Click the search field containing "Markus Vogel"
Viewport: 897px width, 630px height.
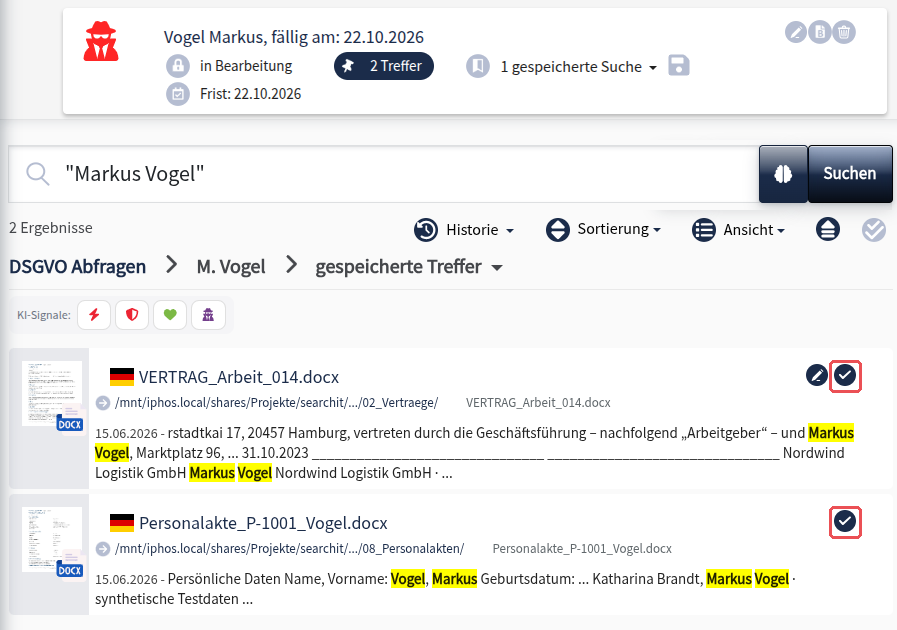[383, 174]
